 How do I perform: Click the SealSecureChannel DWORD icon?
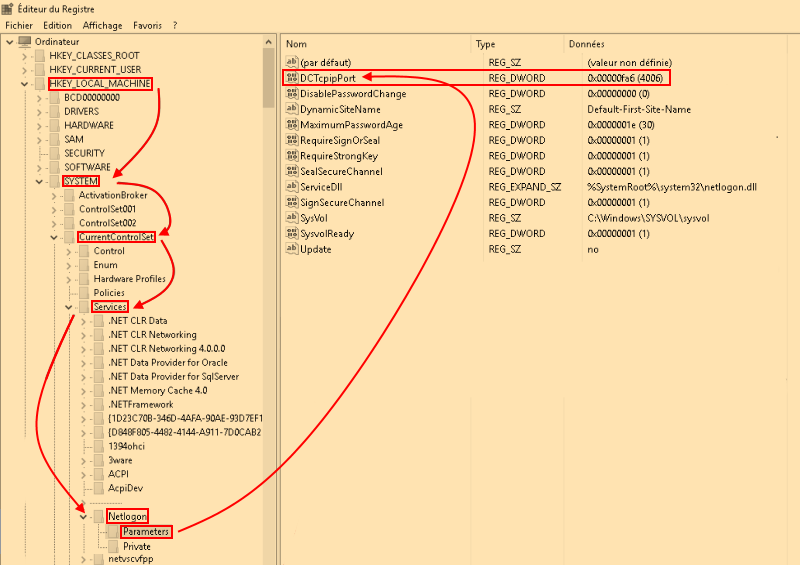pyautogui.click(x=292, y=171)
